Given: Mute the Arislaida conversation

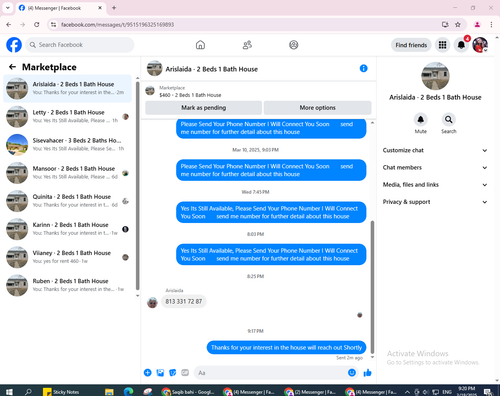Looking at the screenshot, I should point(421,119).
